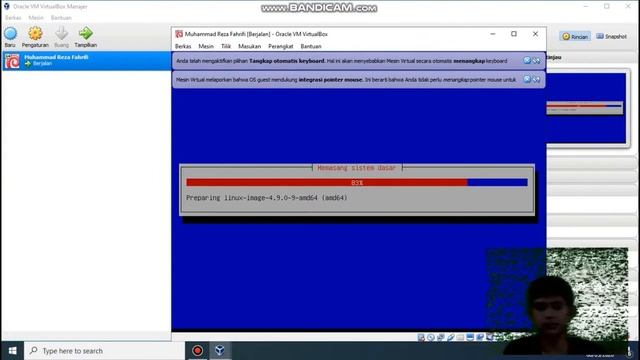Viewport: 640px width, 360px height.
Task: Open Bandicam recorder from taskbar
Action: [198, 351]
